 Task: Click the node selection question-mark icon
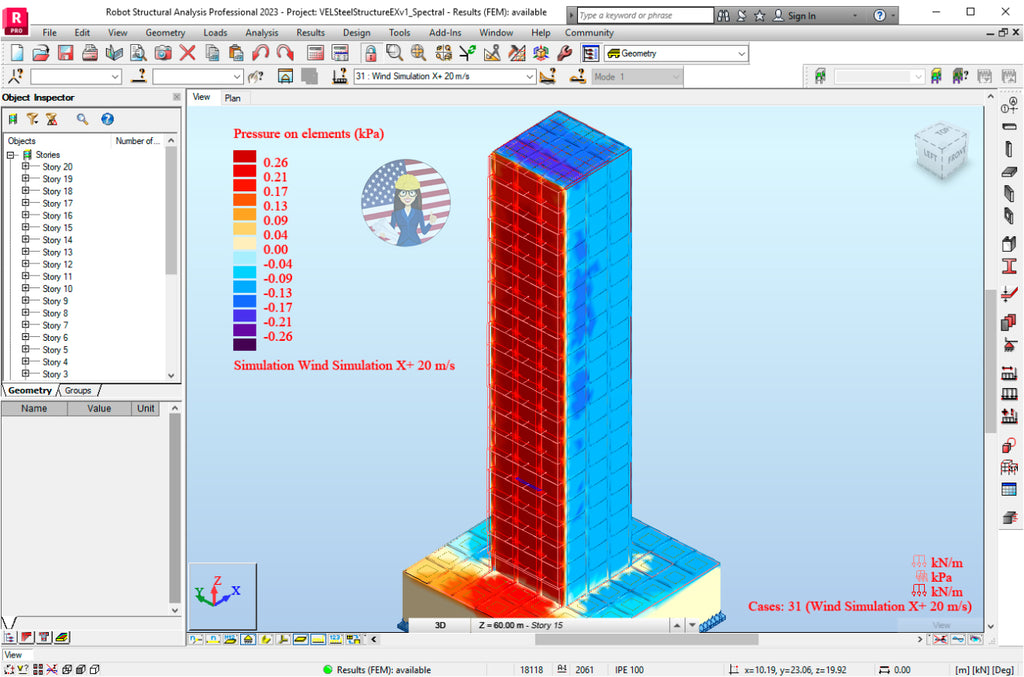point(16,76)
